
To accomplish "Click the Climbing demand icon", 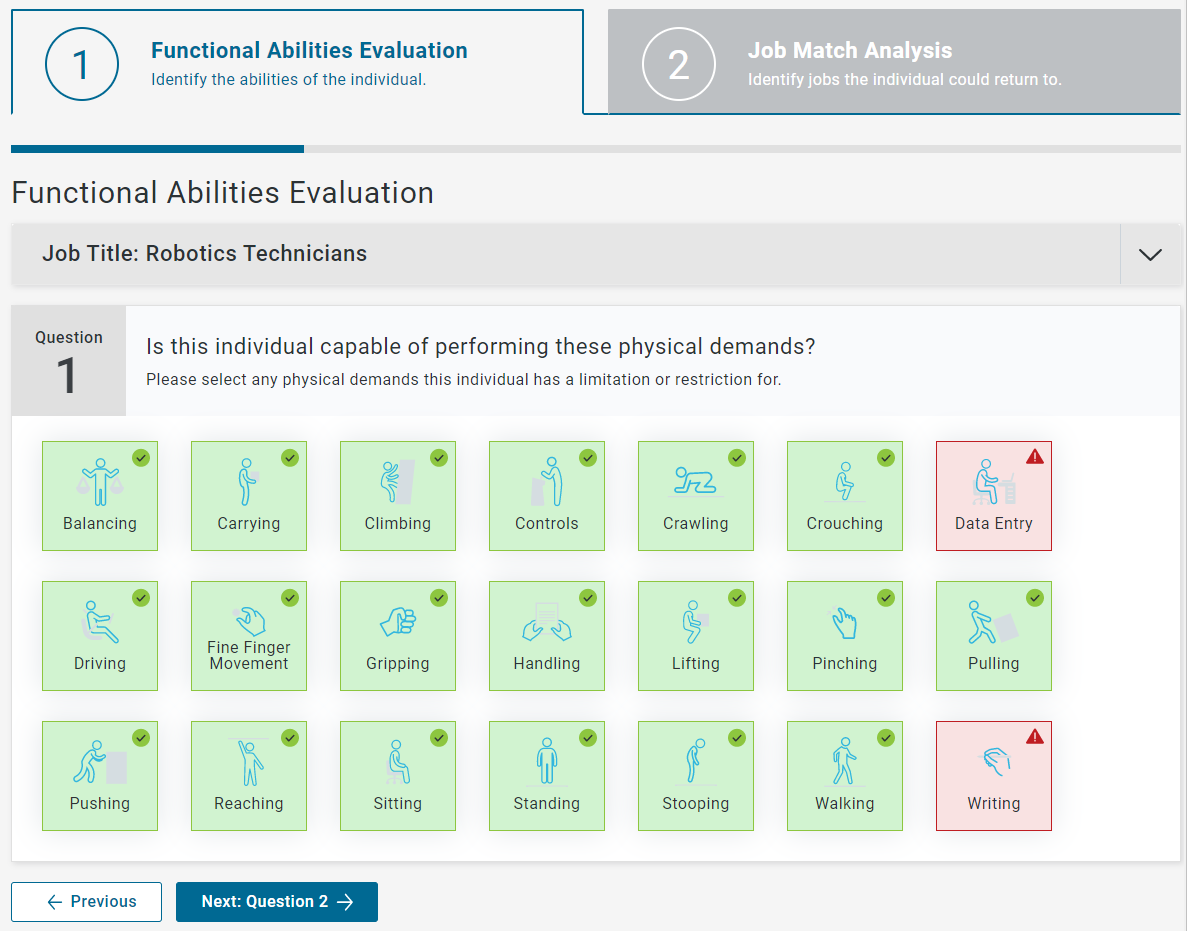I will tap(397, 482).
